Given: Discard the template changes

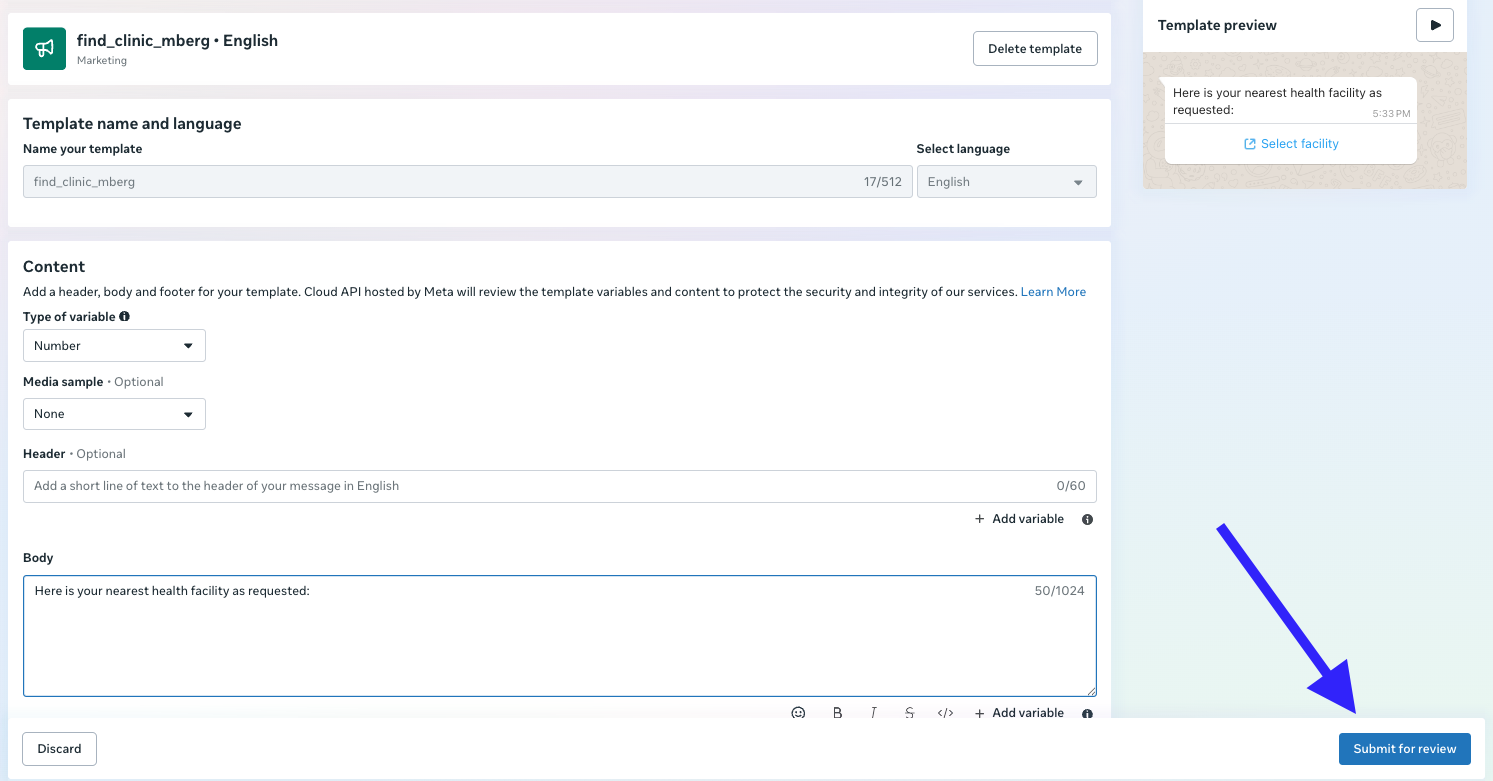Looking at the screenshot, I should [x=59, y=749].
